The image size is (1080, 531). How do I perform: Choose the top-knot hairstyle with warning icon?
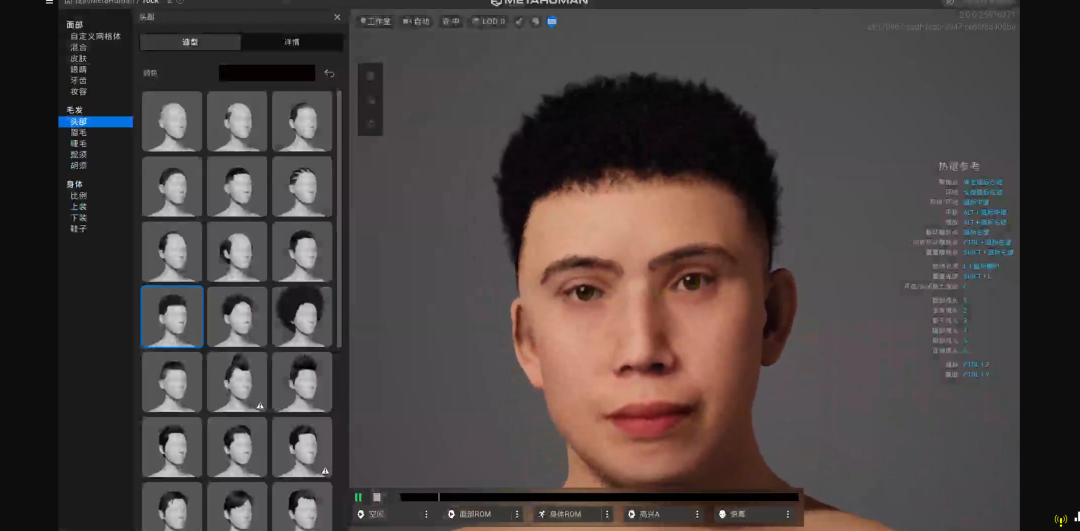click(x=237, y=382)
